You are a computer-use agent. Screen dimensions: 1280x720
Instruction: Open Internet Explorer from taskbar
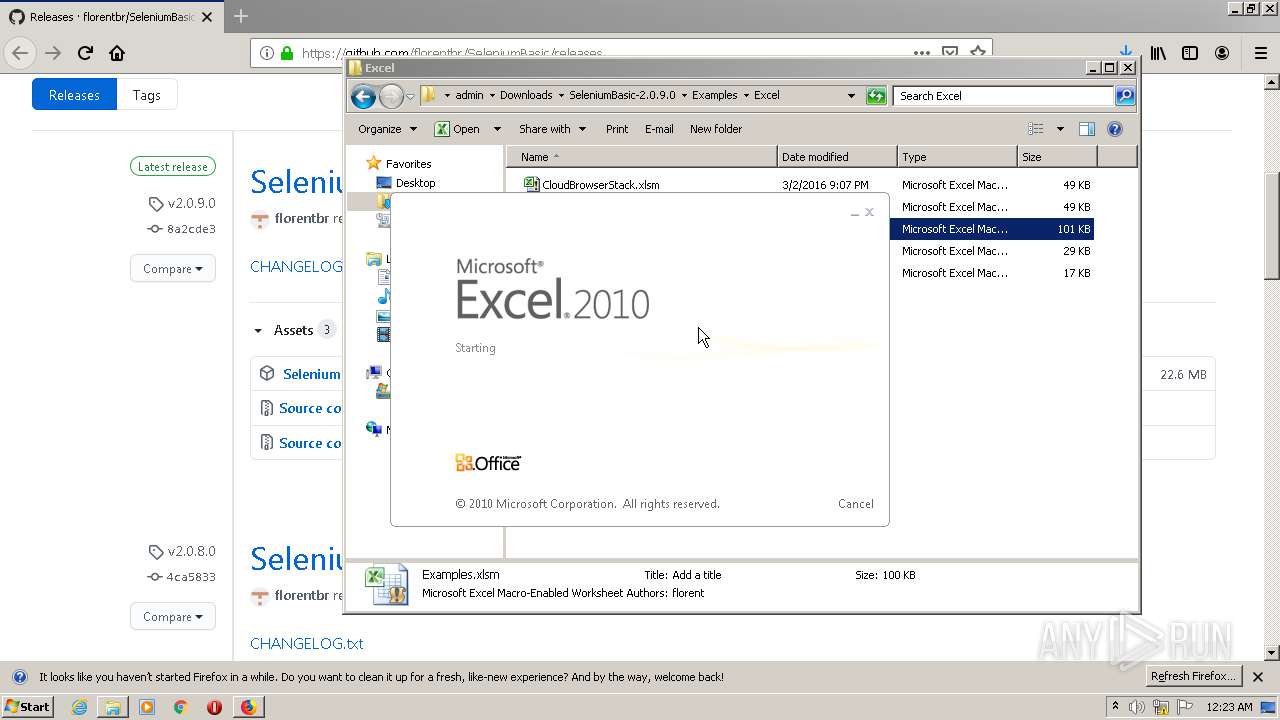[x=79, y=707]
